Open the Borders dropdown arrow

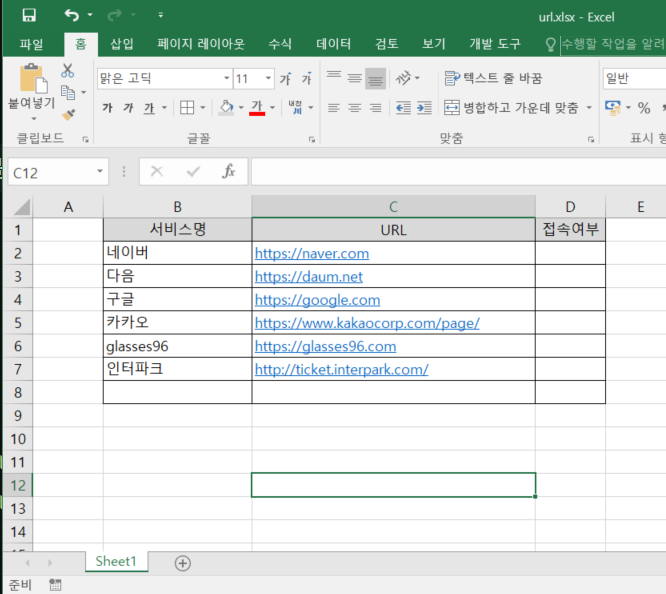coord(203,108)
